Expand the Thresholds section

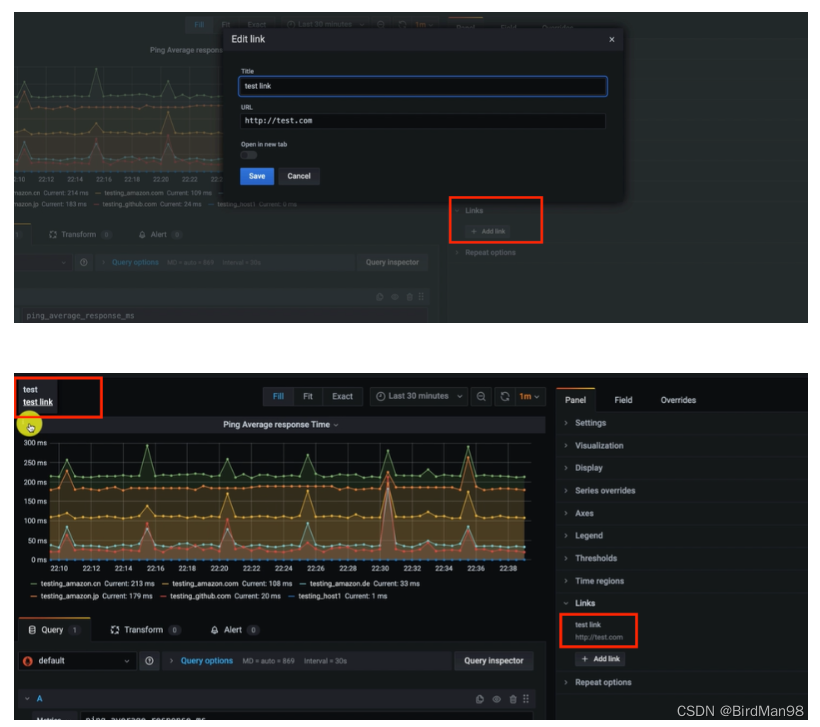(x=596, y=558)
